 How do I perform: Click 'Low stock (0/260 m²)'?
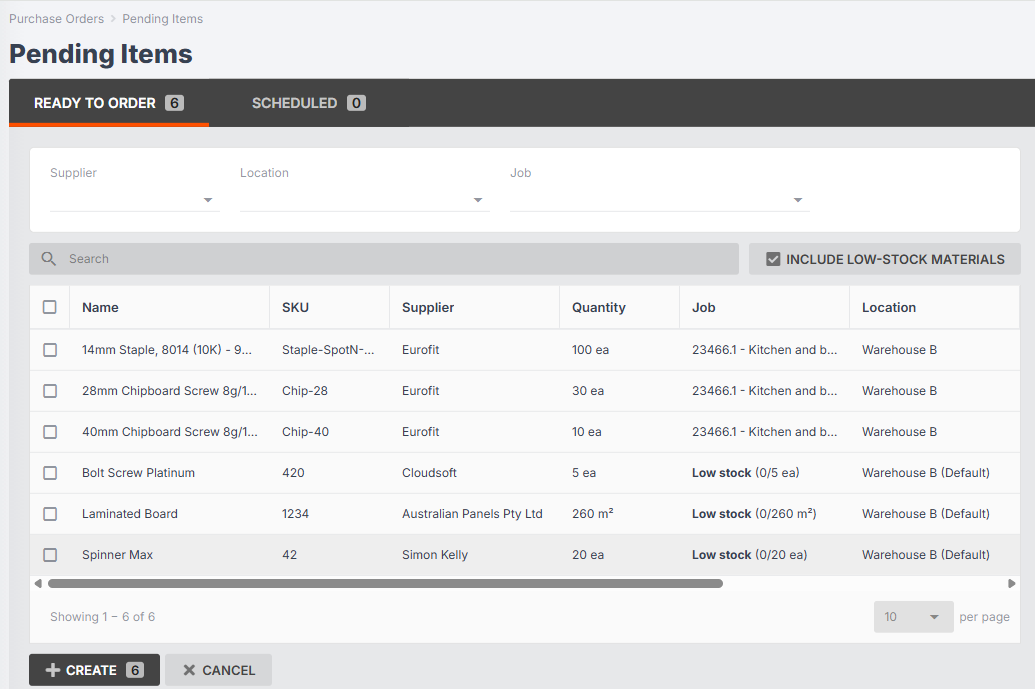coord(754,513)
